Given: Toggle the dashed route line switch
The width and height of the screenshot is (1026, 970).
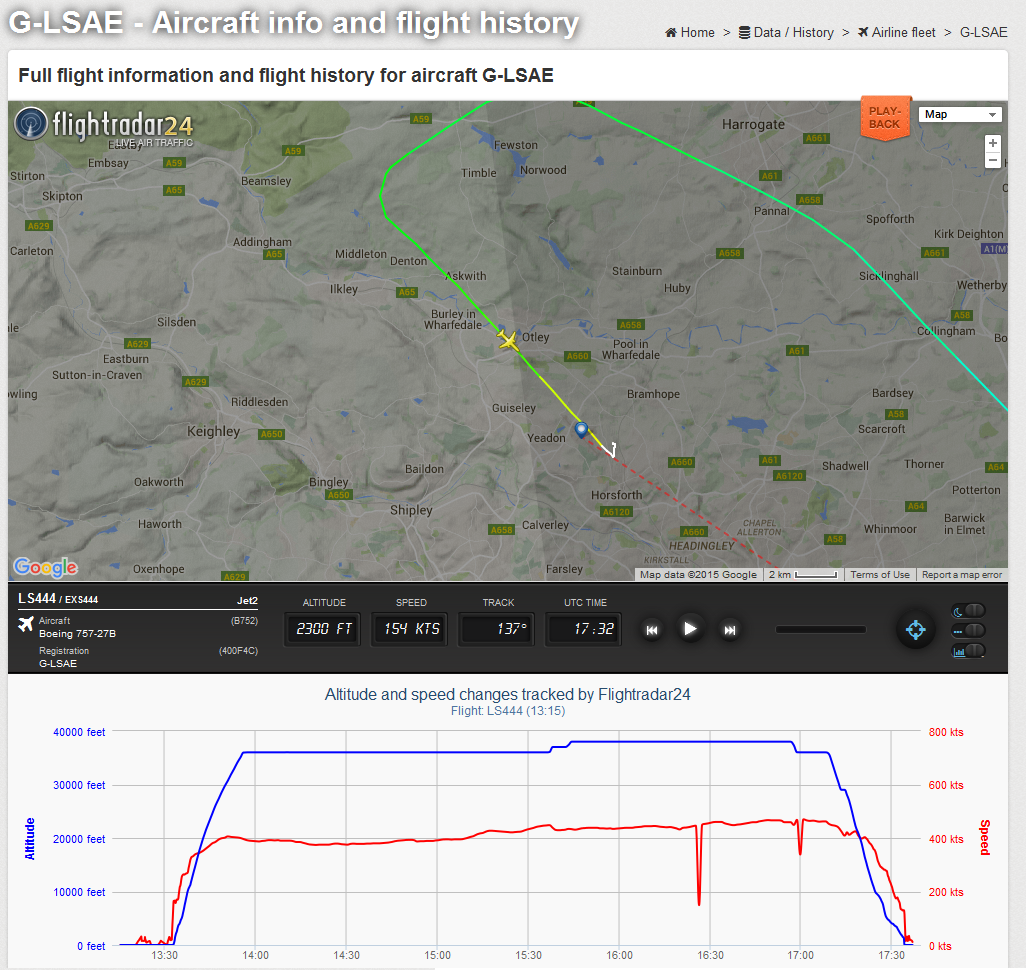Looking at the screenshot, I should click(968, 630).
